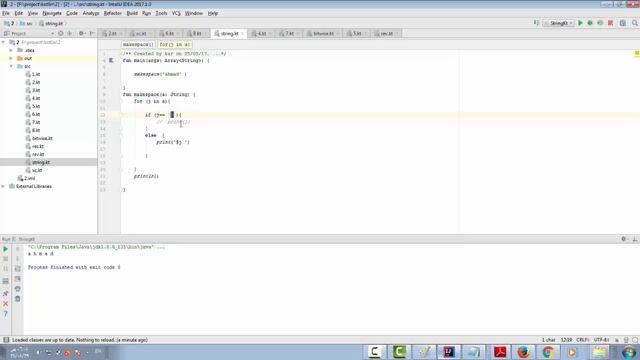Close the string.kt editor tab

[242, 33]
